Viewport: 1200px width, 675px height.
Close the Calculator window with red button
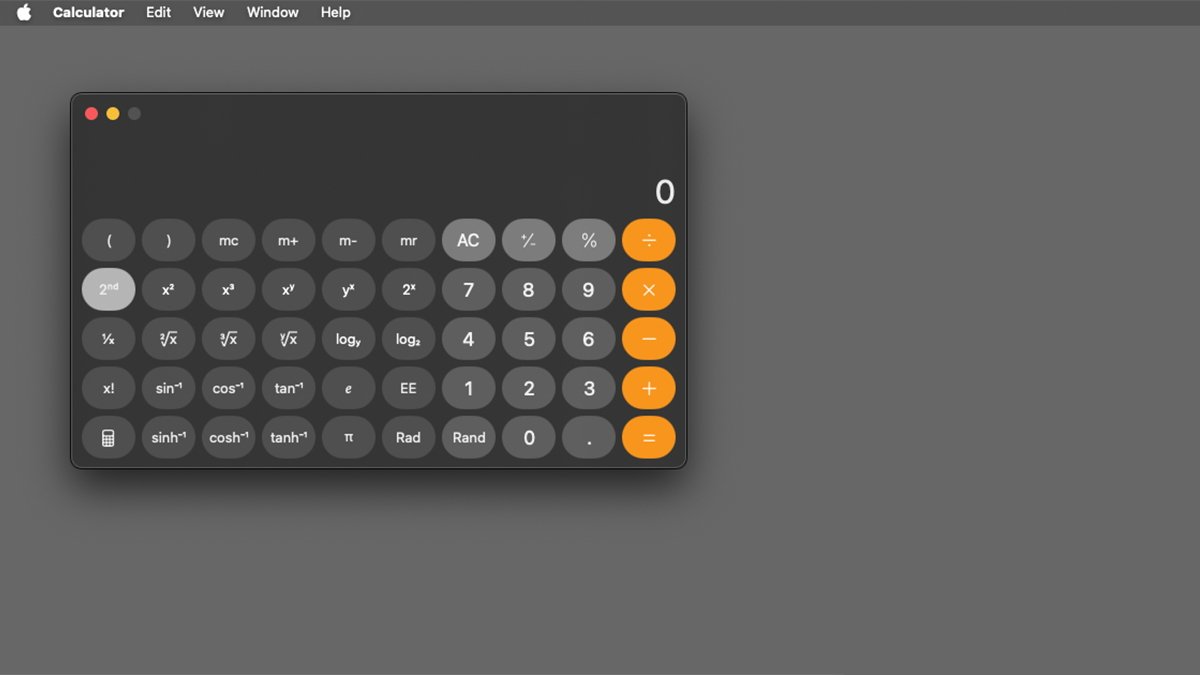pos(91,114)
